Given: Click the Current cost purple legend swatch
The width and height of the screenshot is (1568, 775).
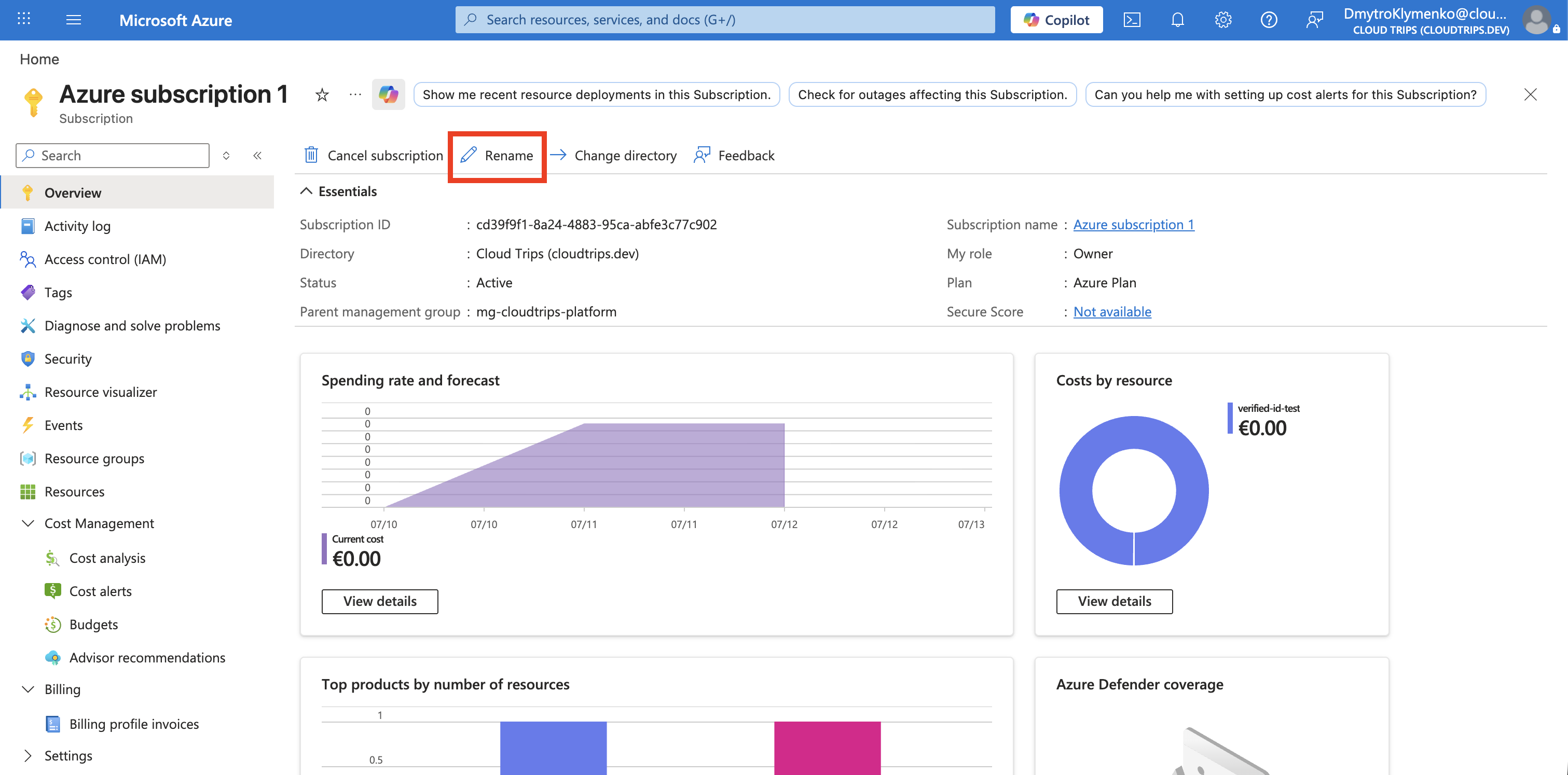Looking at the screenshot, I should pyautogui.click(x=324, y=549).
